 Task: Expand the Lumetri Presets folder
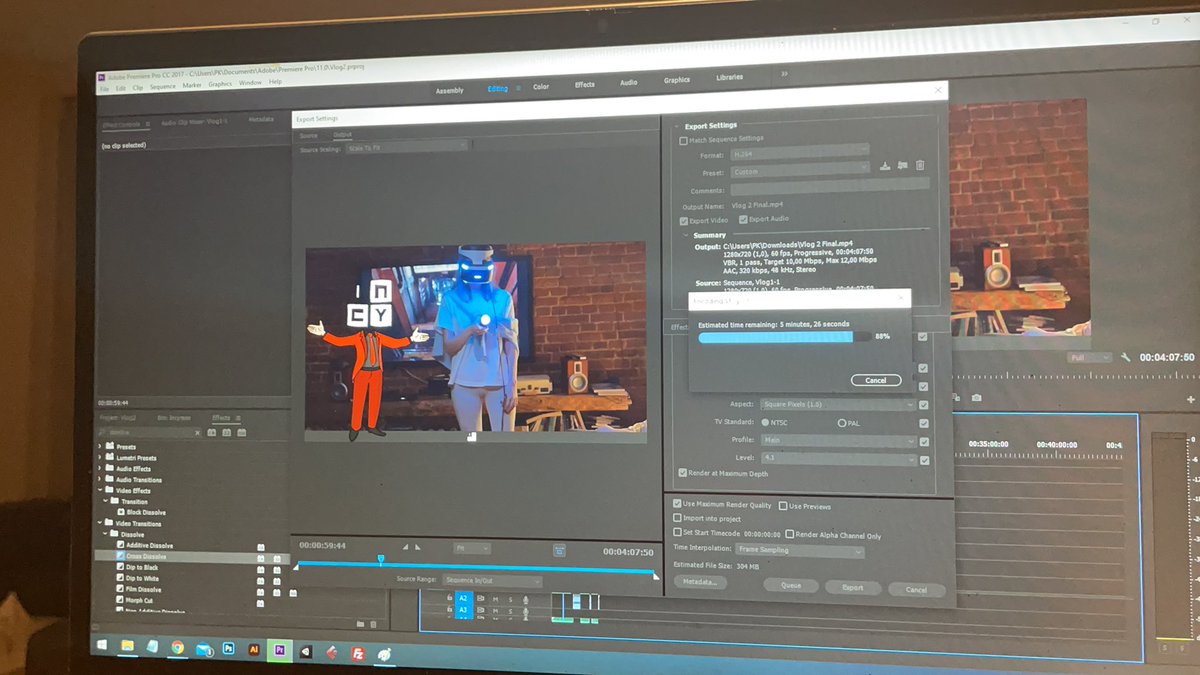point(100,457)
